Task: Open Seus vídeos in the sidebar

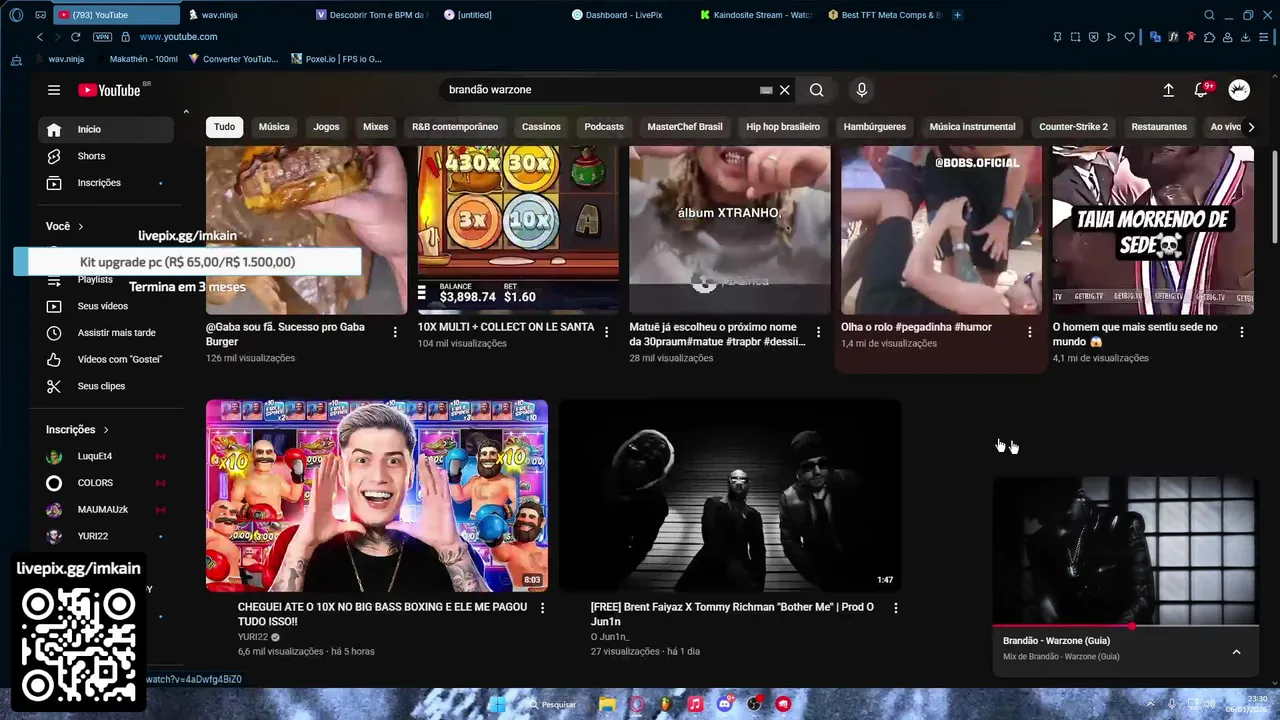Action: [x=106, y=306]
